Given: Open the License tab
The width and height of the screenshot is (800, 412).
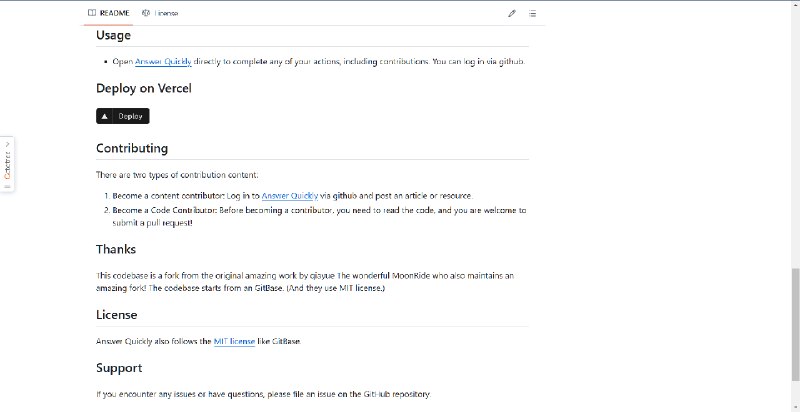Looking at the screenshot, I should coord(161,13).
